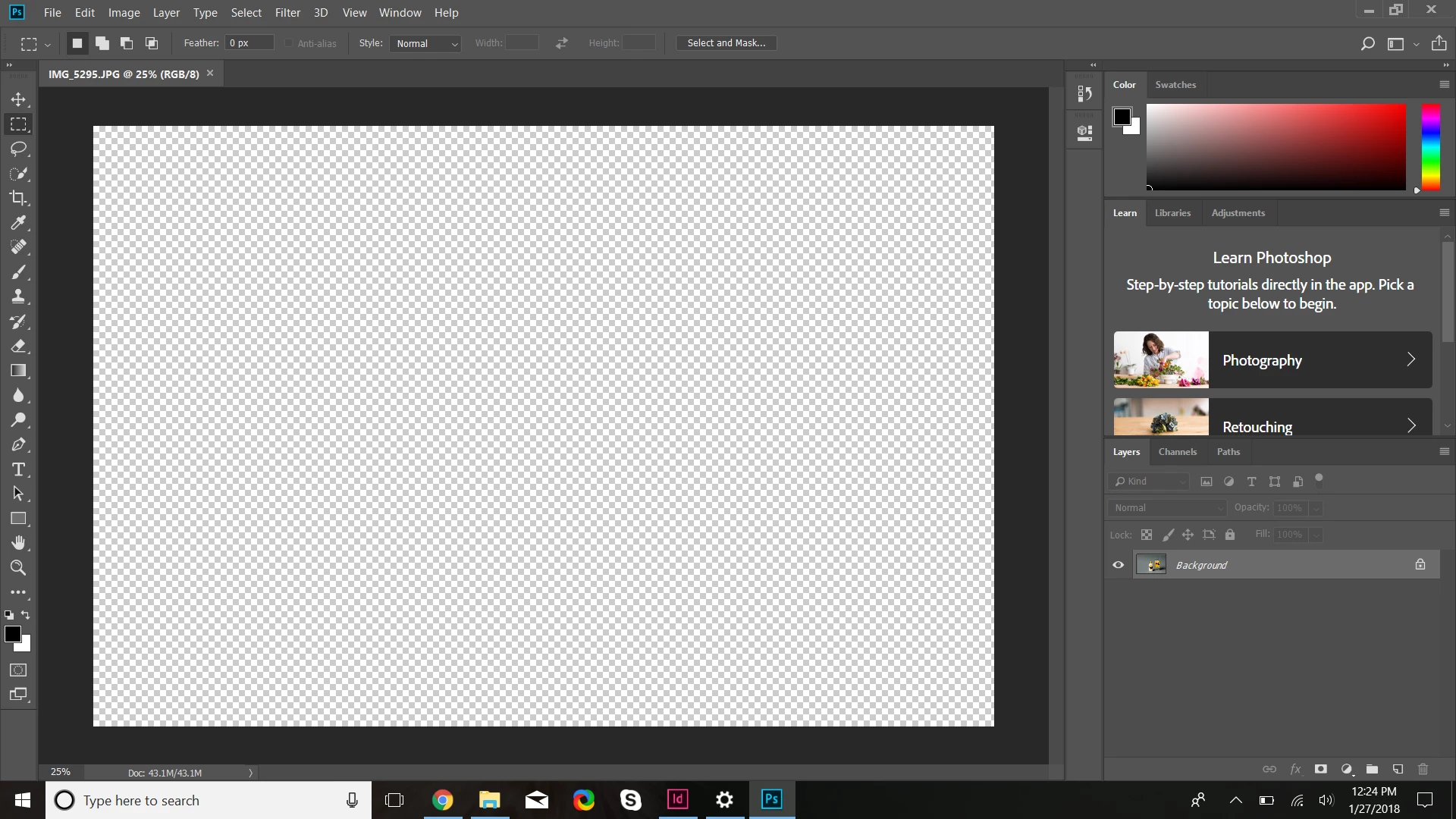Select the Crop tool
This screenshot has width=1456, height=819.
click(x=18, y=198)
